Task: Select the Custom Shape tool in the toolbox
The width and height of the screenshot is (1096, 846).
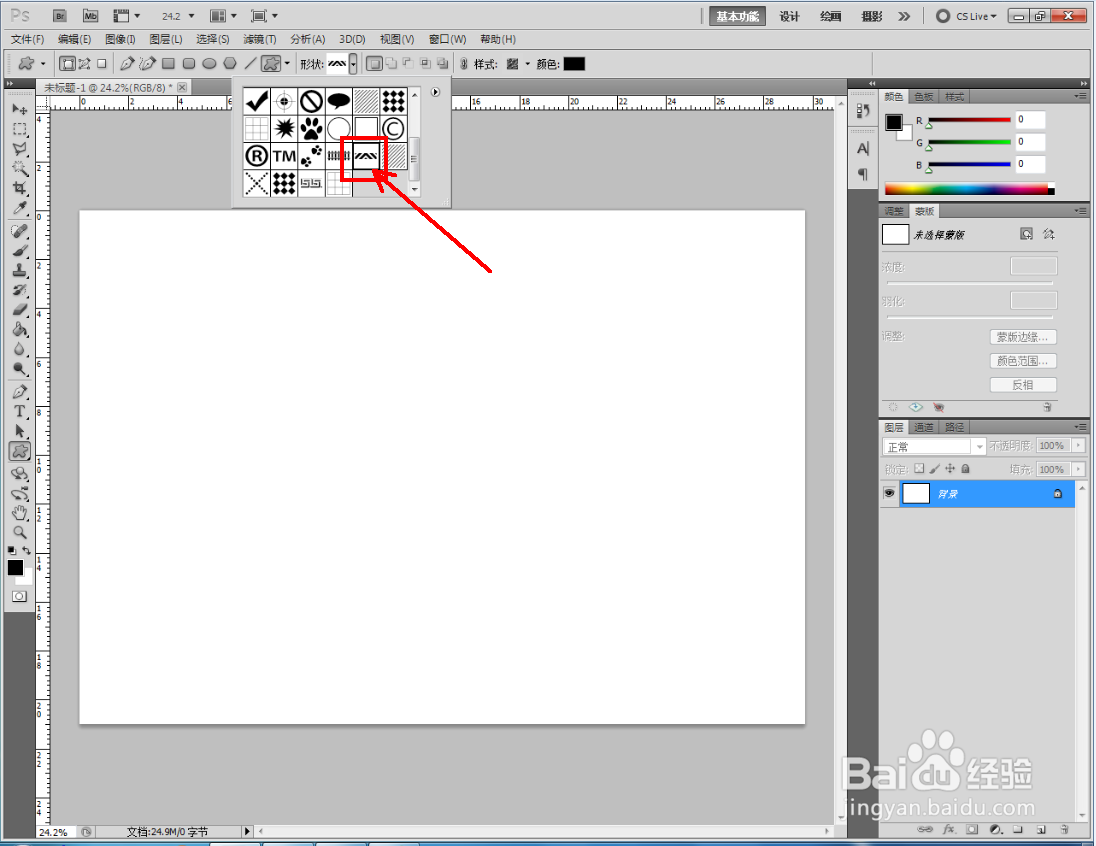Action: coord(20,451)
